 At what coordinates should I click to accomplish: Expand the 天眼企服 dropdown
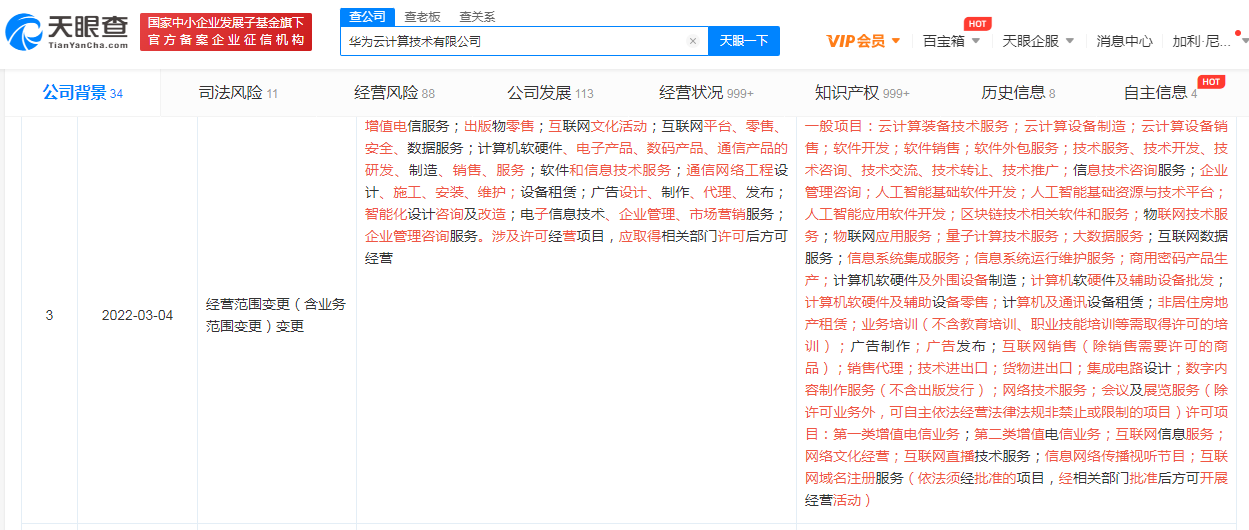pyautogui.click(x=1038, y=41)
